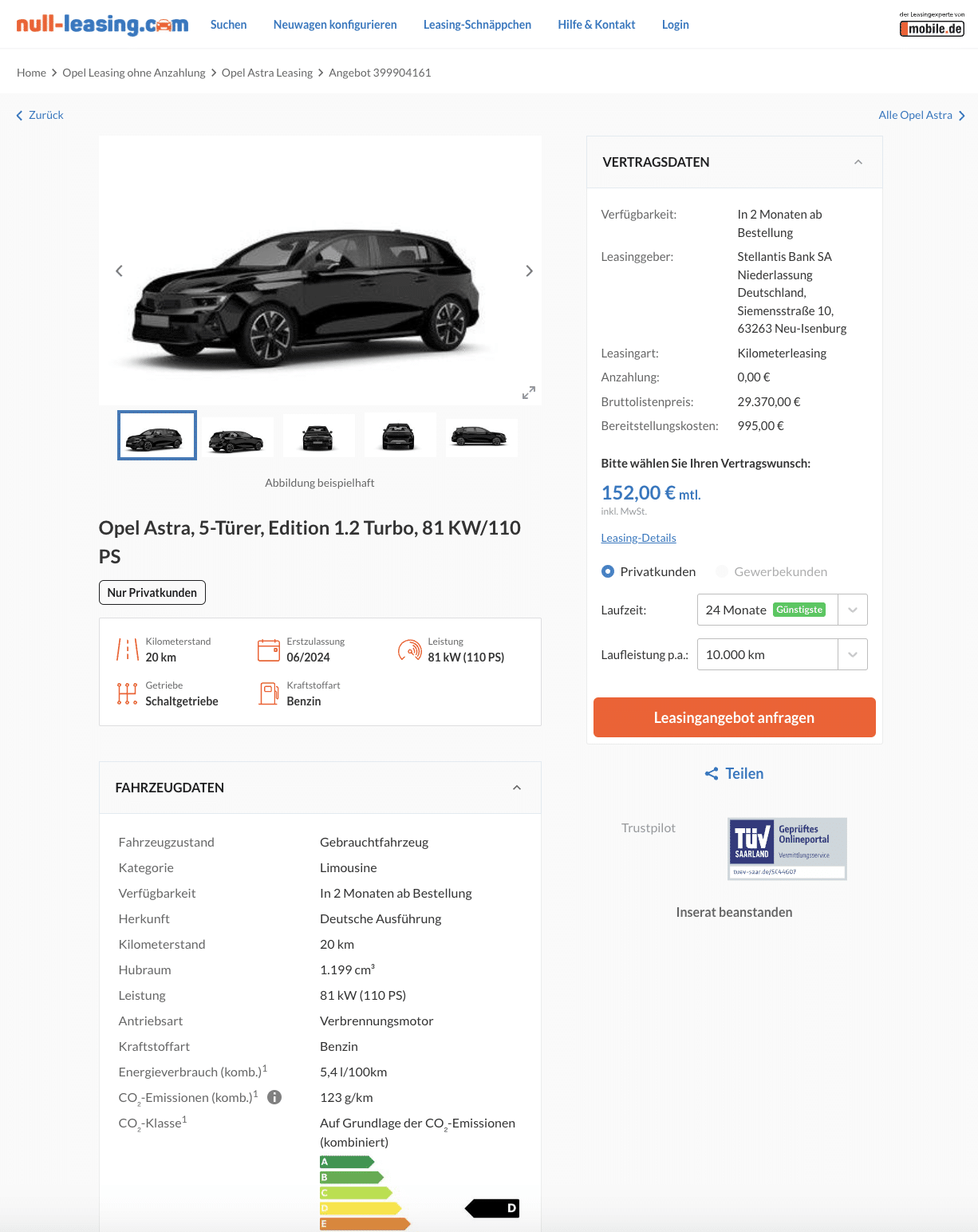Screen dimensions: 978x1232
Task: Open the Leasing-Details link
Action: pyautogui.click(x=638, y=538)
